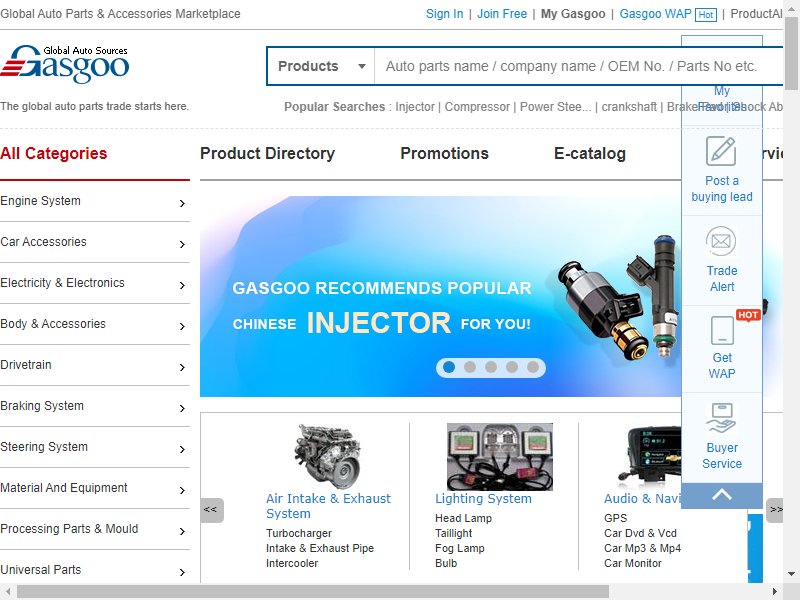800x600 pixels.
Task: Click the engine image thumbnail
Action: tap(328, 457)
